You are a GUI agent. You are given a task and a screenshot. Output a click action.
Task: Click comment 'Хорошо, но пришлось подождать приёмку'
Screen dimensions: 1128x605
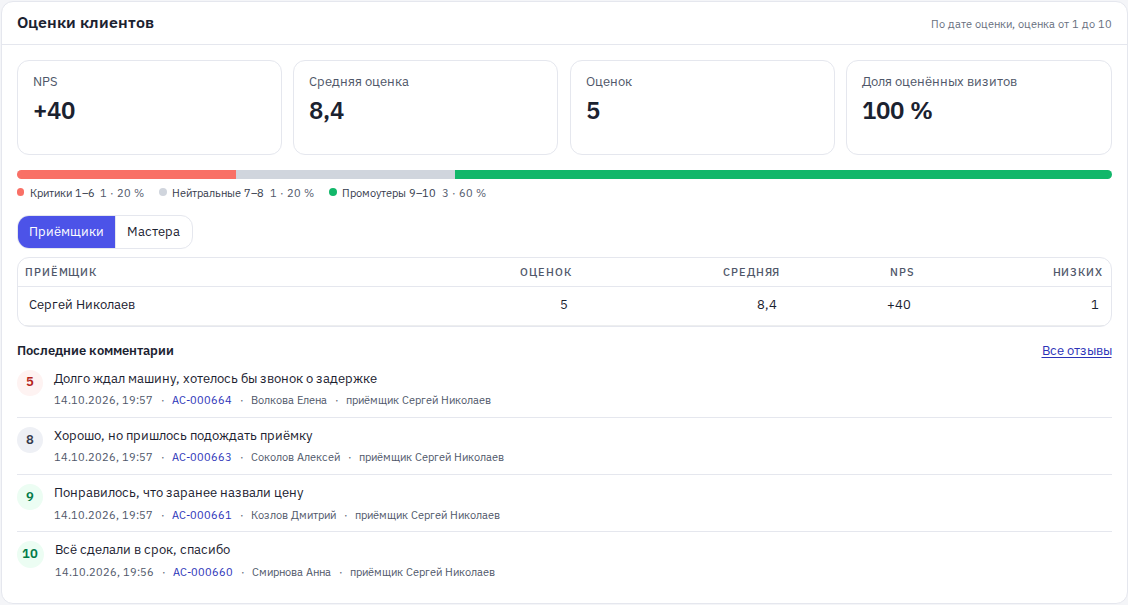coord(183,436)
